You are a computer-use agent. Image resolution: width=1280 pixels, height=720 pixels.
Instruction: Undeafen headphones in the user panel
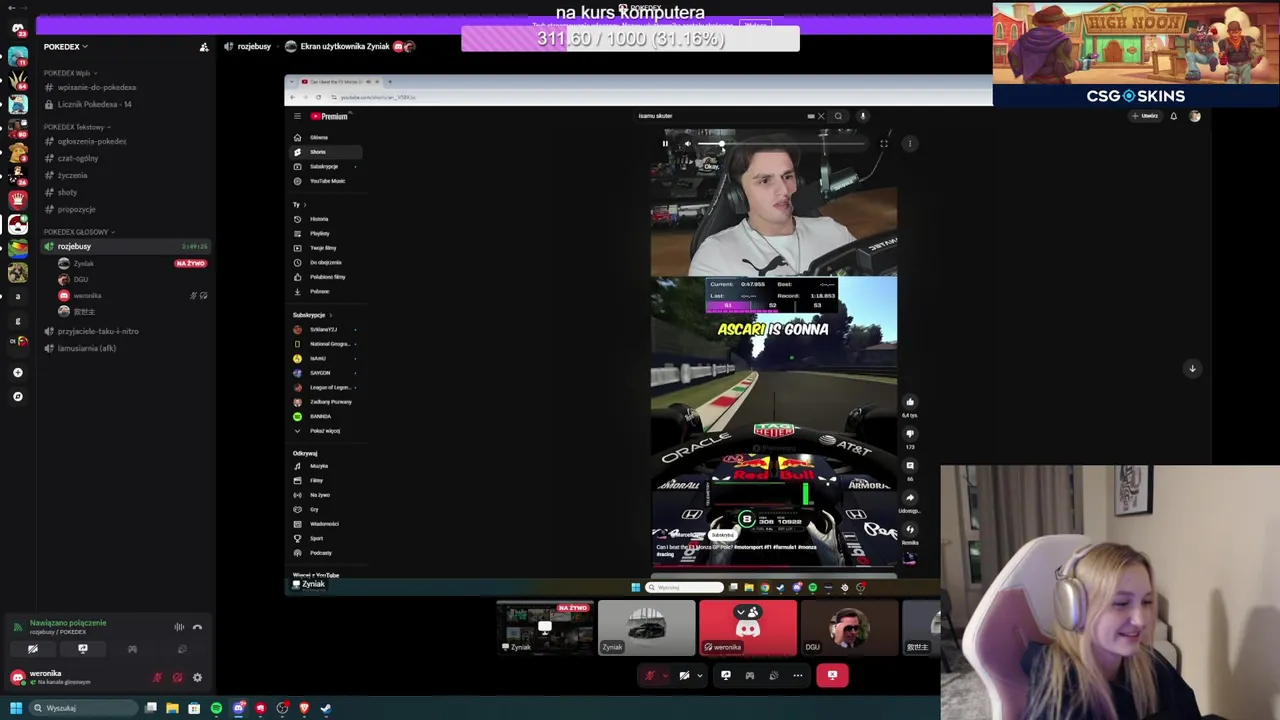[x=177, y=677]
